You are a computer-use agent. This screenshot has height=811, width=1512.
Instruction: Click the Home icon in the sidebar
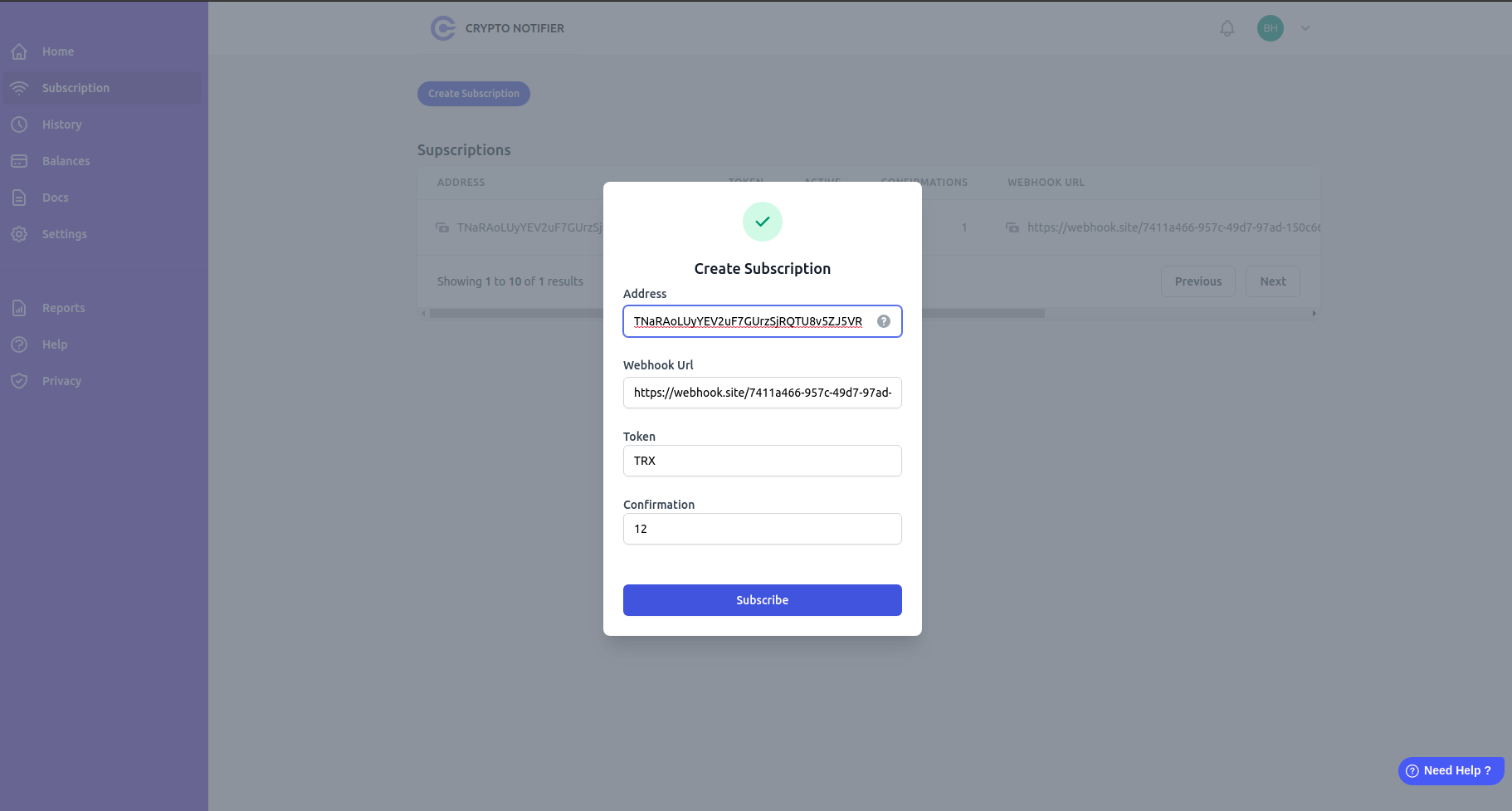[x=20, y=51]
